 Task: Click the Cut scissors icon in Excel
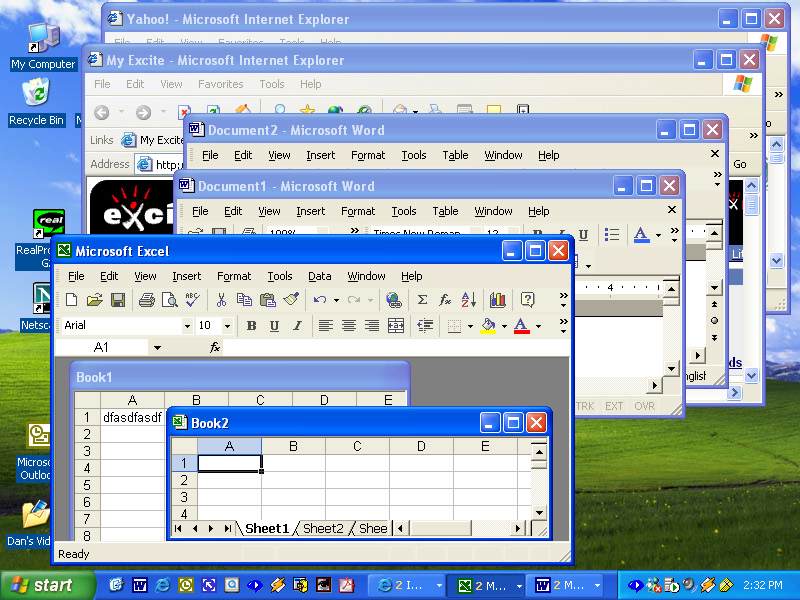coord(221,299)
